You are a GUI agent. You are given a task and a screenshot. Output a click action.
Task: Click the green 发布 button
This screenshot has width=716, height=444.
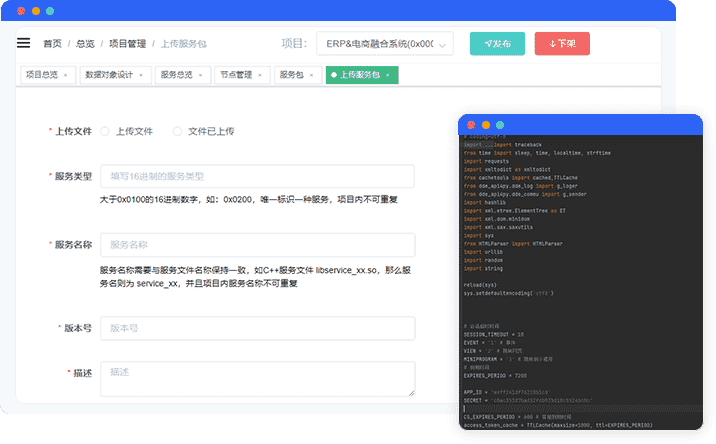pyautogui.click(x=497, y=44)
